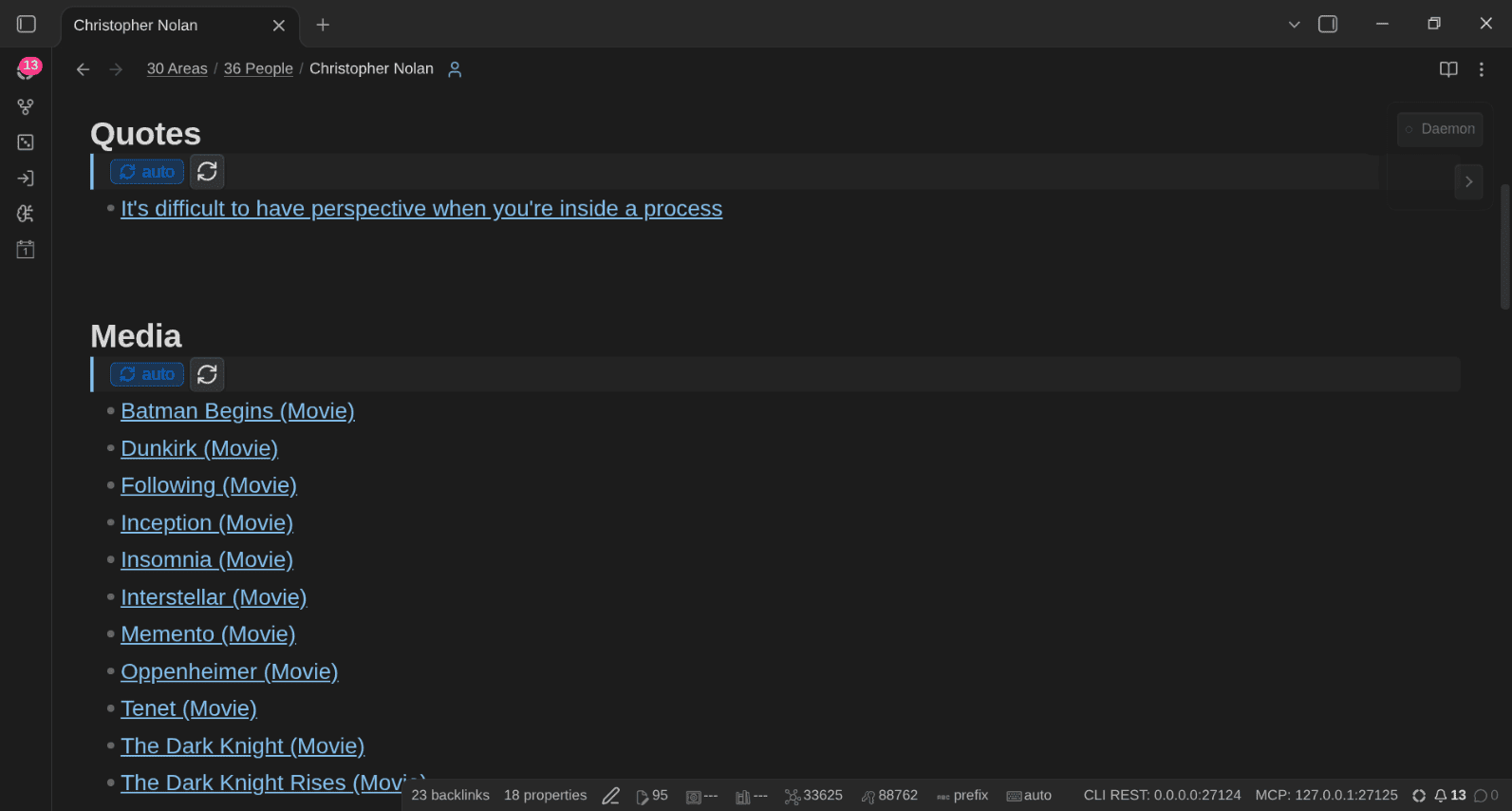Navigate forward with the right arrow
The width and height of the screenshot is (1512, 811).
pos(116,69)
